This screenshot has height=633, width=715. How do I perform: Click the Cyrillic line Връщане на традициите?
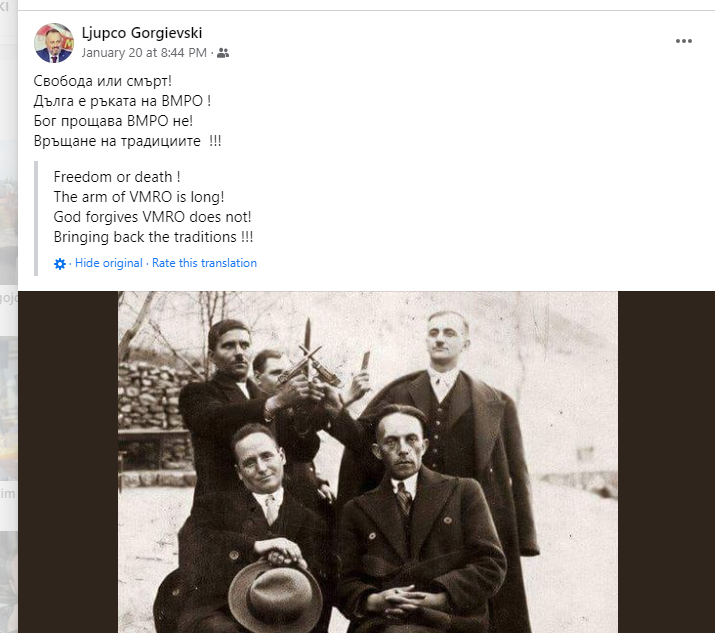click(127, 141)
